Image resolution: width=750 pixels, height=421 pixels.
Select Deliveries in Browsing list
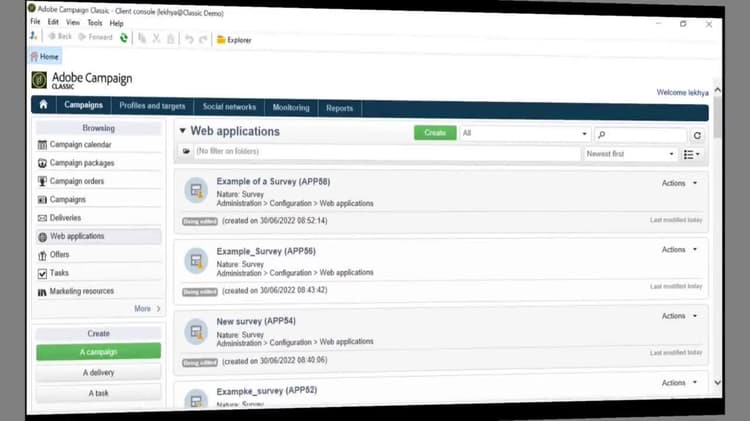[99, 218]
